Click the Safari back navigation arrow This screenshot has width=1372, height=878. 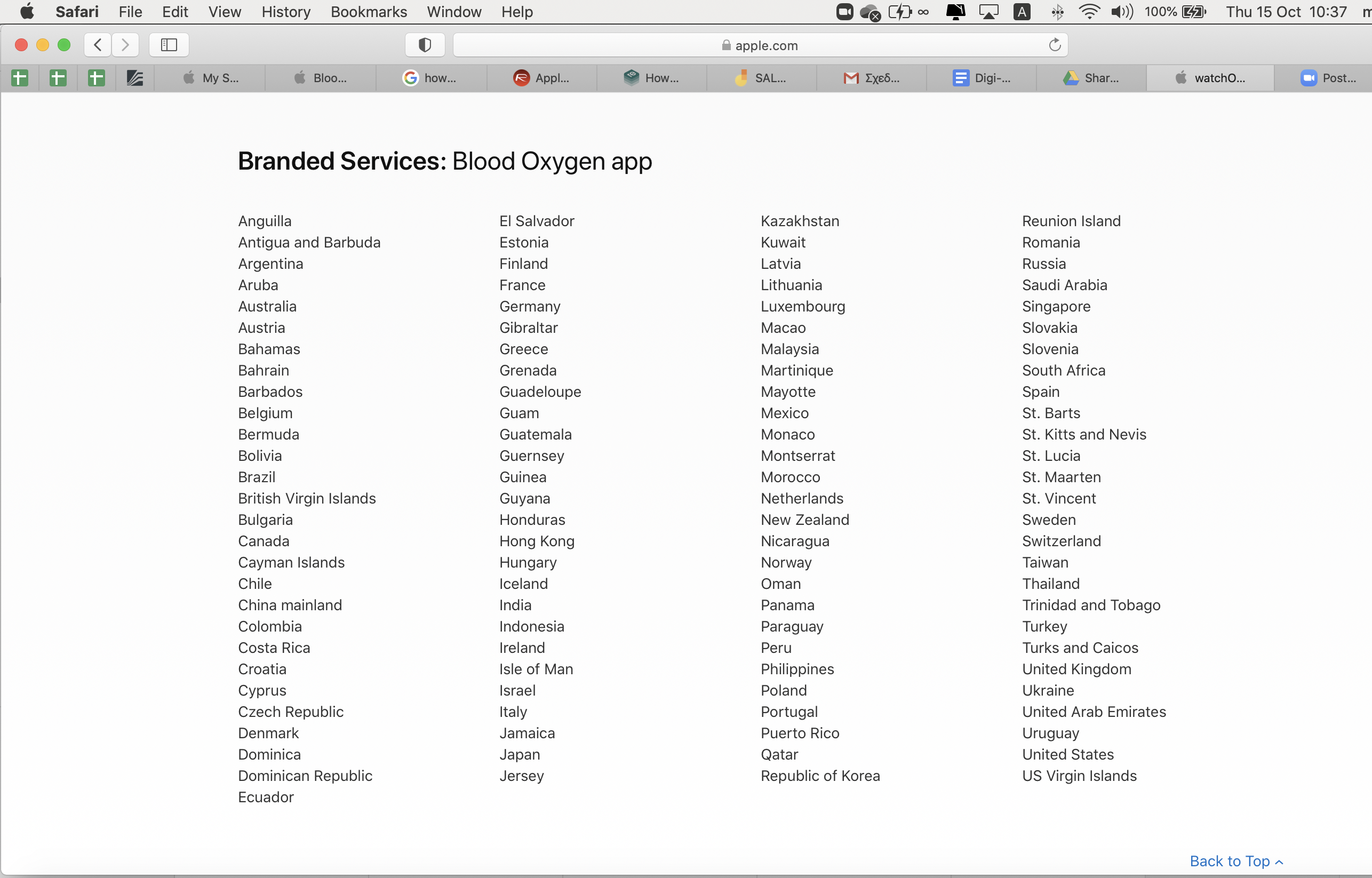[x=98, y=44]
